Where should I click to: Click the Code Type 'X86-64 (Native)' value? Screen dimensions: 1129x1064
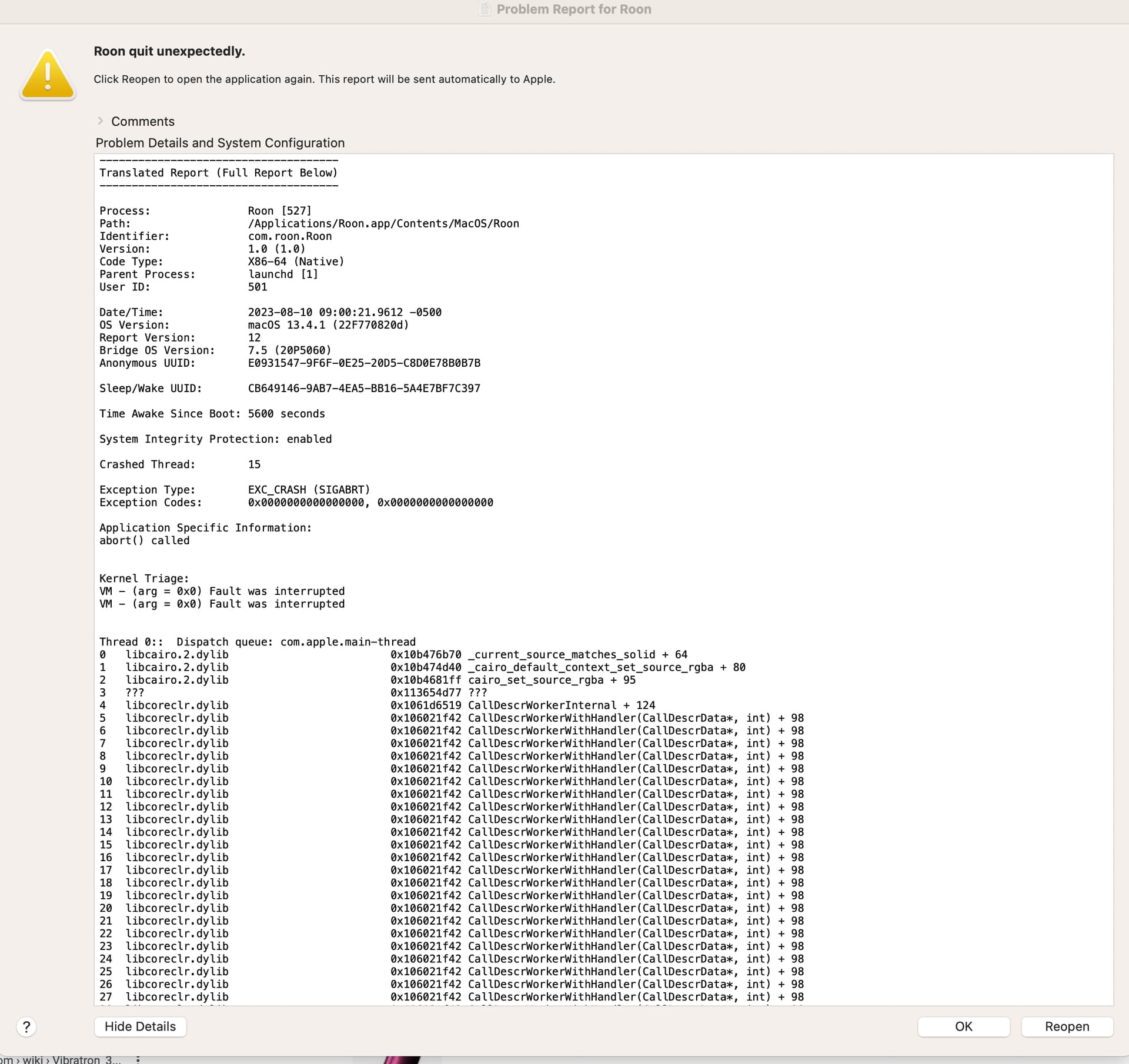pos(296,261)
